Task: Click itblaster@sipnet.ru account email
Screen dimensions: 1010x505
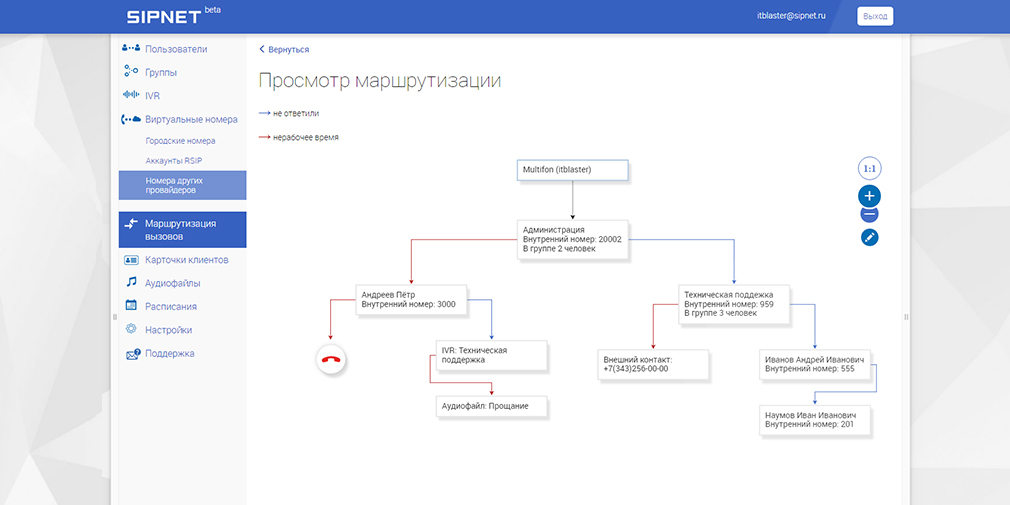Action: click(x=791, y=15)
